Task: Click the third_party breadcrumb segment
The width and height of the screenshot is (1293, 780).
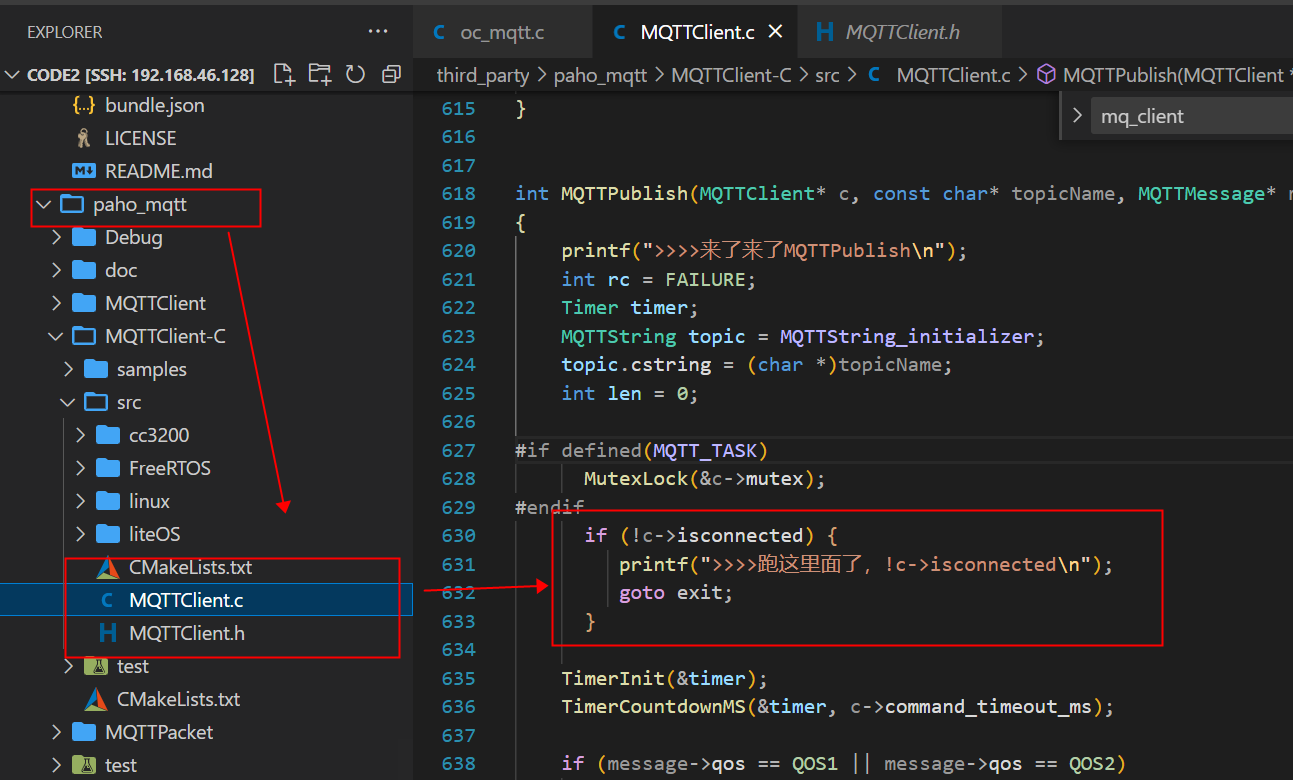Action: coord(483,75)
